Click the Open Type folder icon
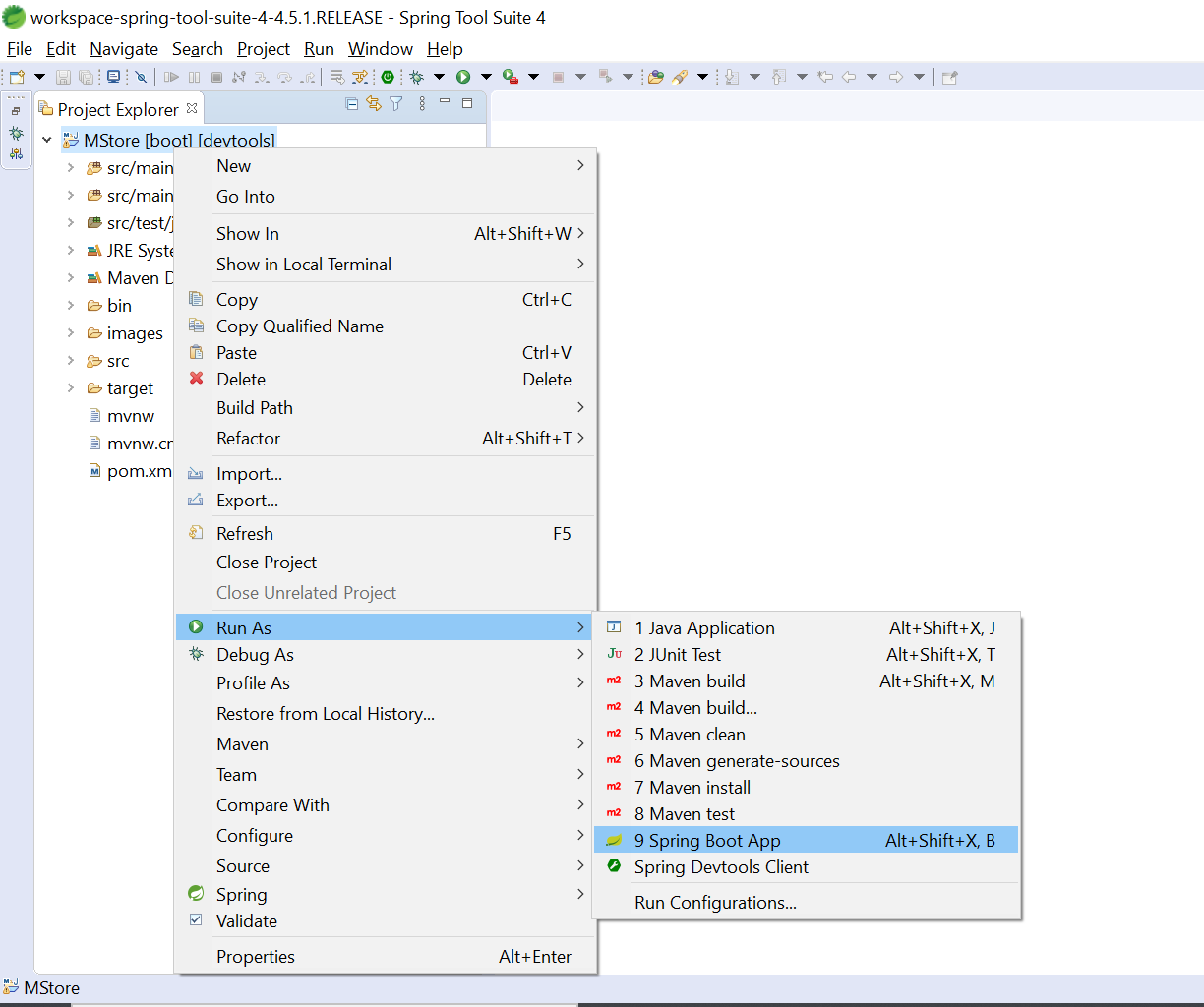 point(655,77)
